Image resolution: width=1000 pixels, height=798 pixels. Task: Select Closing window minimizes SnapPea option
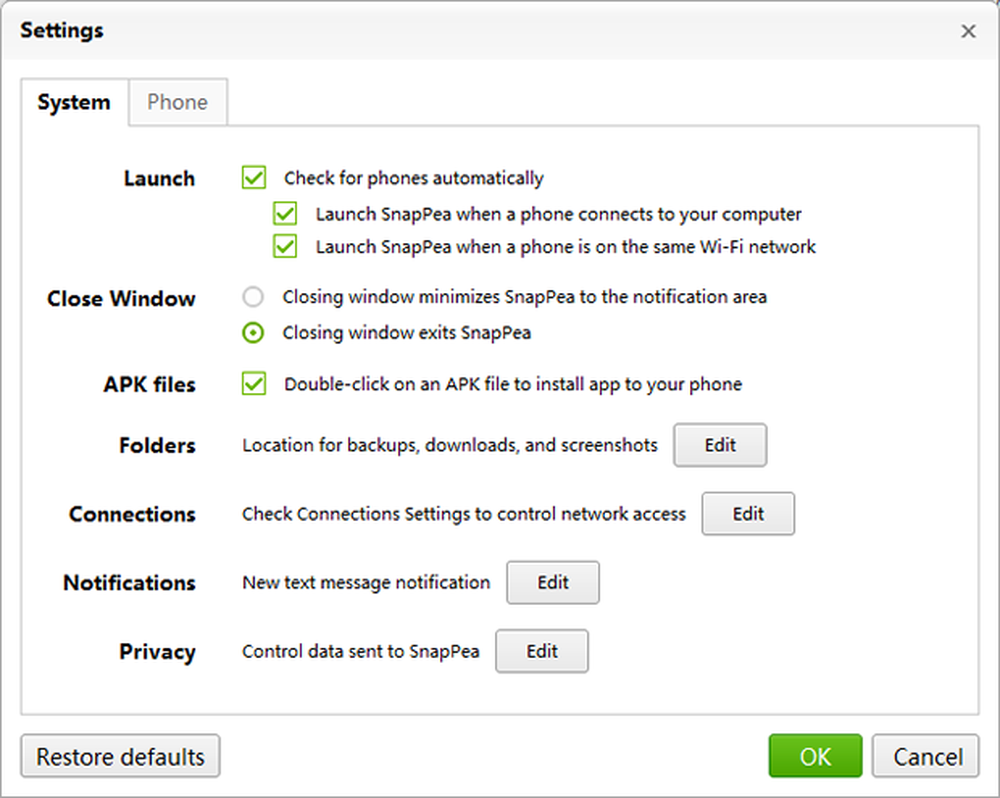(x=253, y=297)
